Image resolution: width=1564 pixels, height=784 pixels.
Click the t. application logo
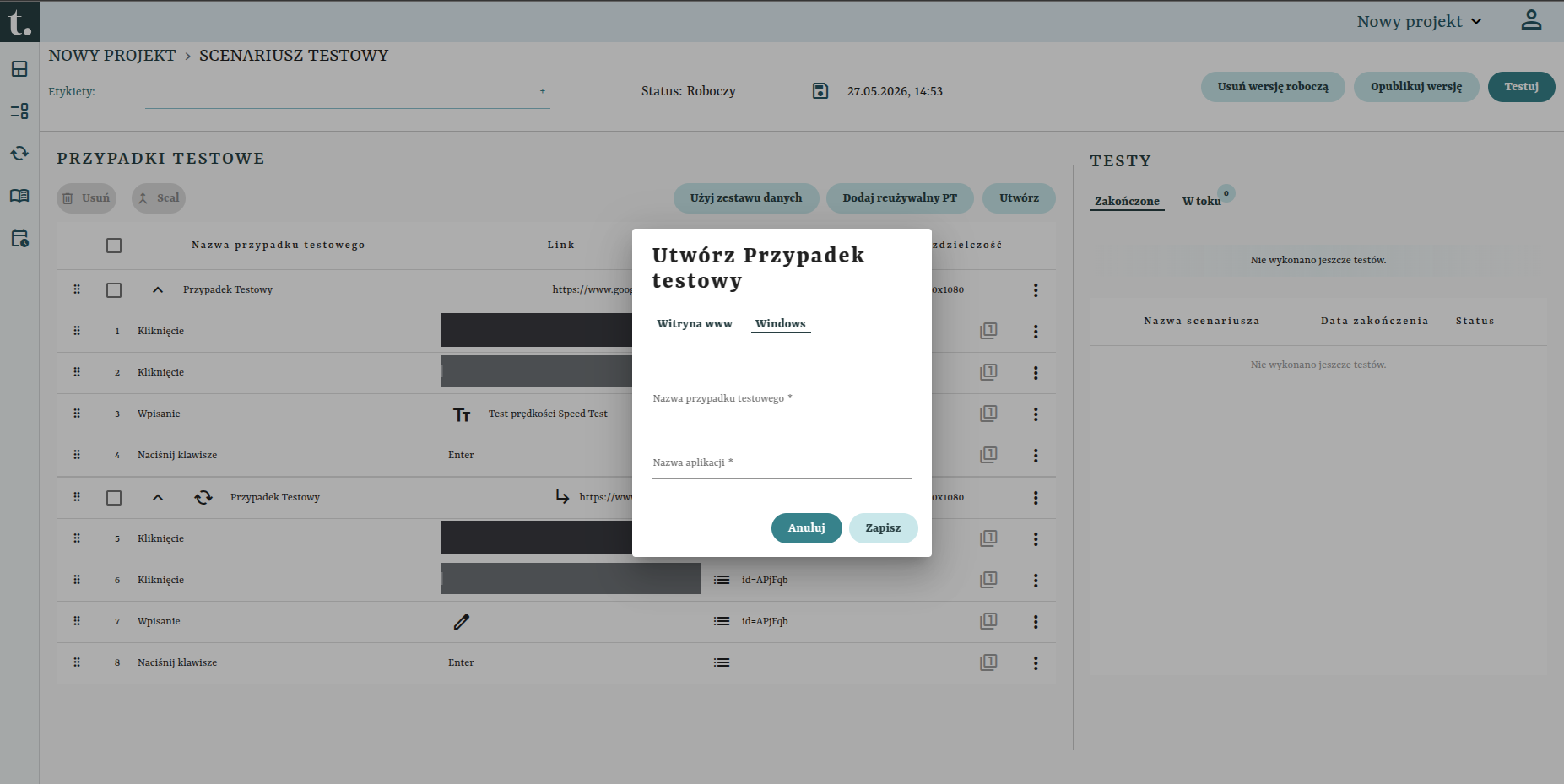(19, 22)
